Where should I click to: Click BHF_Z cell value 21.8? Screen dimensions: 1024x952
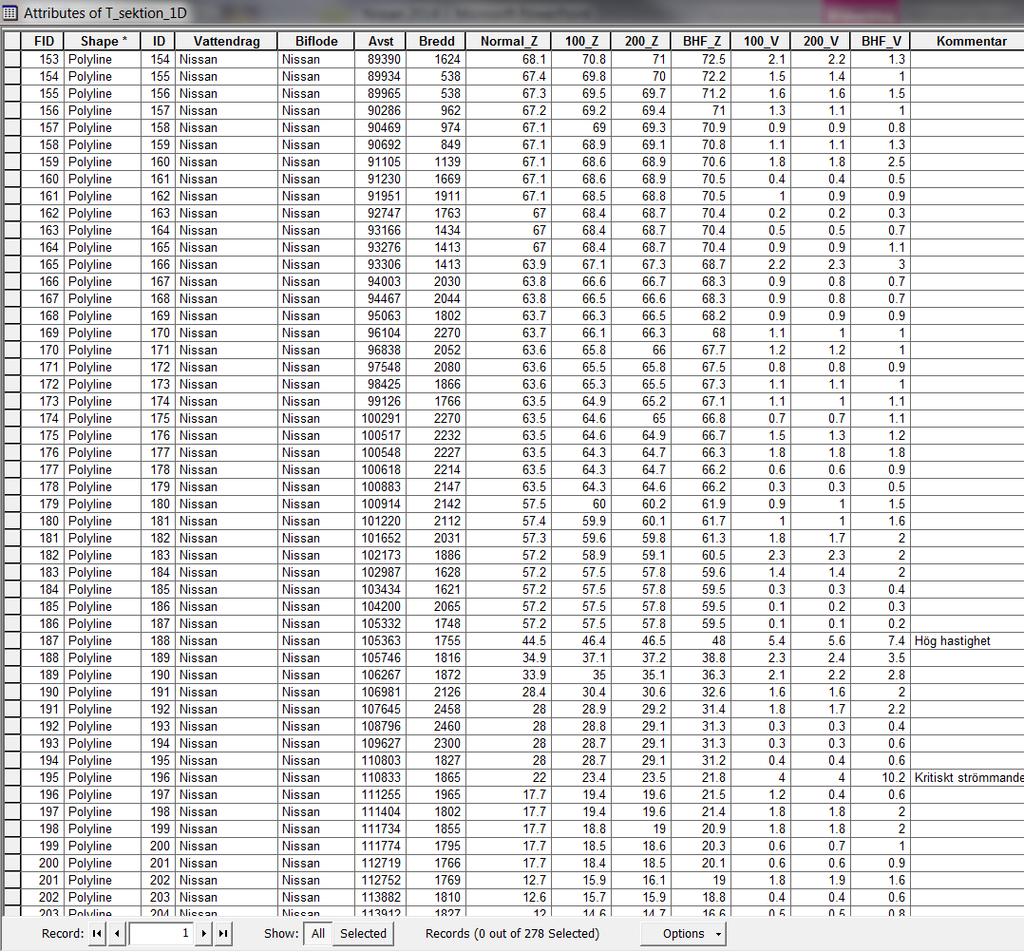(x=701, y=778)
